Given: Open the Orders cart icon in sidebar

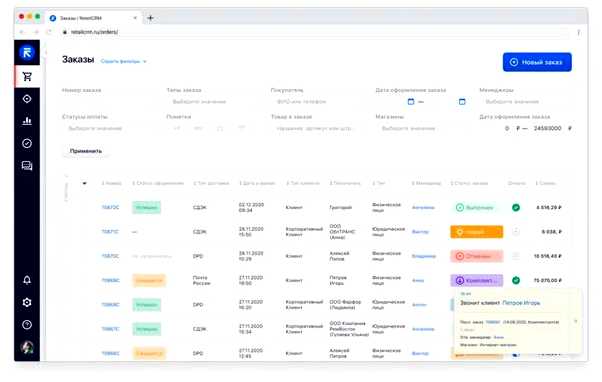Looking at the screenshot, I should tap(27, 76).
